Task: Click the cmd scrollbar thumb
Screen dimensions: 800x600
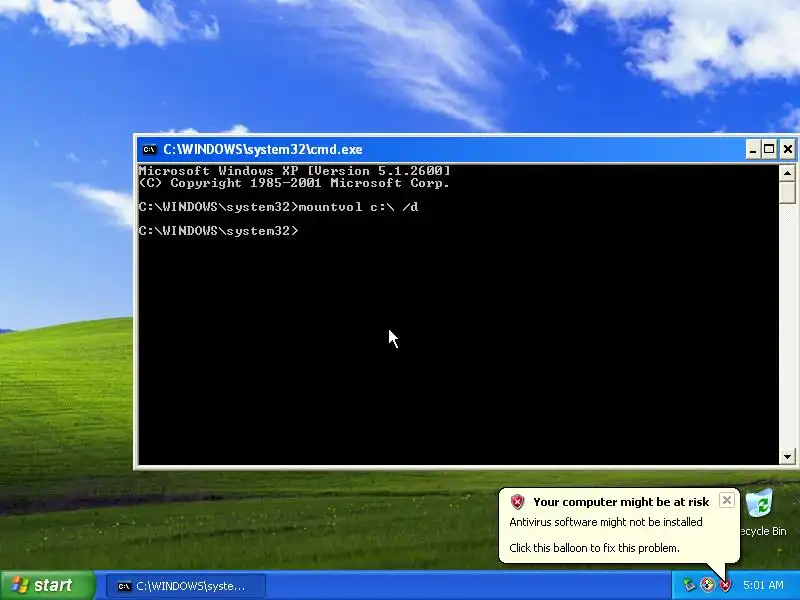Action: (787, 192)
